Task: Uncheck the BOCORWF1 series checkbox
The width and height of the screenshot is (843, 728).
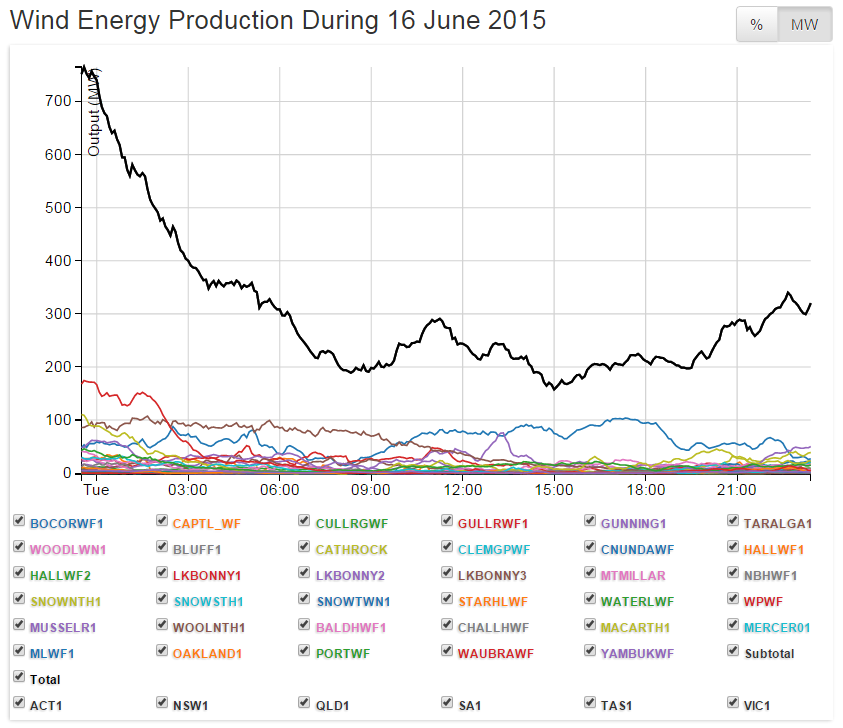Action: coord(19,522)
